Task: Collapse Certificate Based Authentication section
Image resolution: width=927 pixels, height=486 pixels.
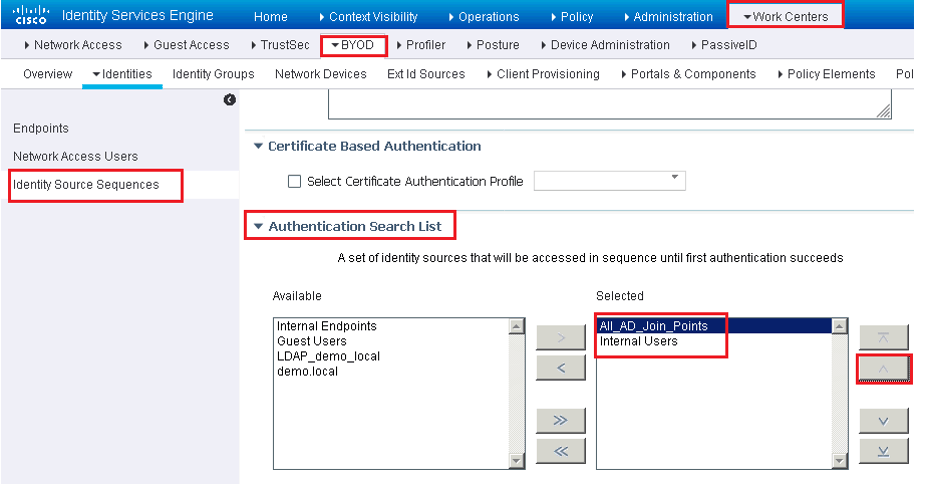Action: 258,146
